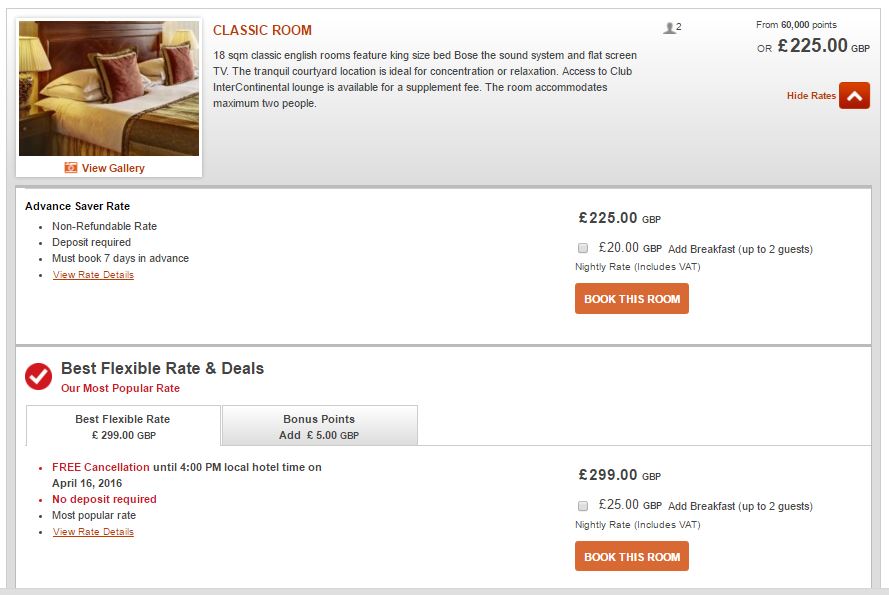Select the Best Flexible Rate tab
The width and height of the screenshot is (889, 595).
tap(123, 426)
